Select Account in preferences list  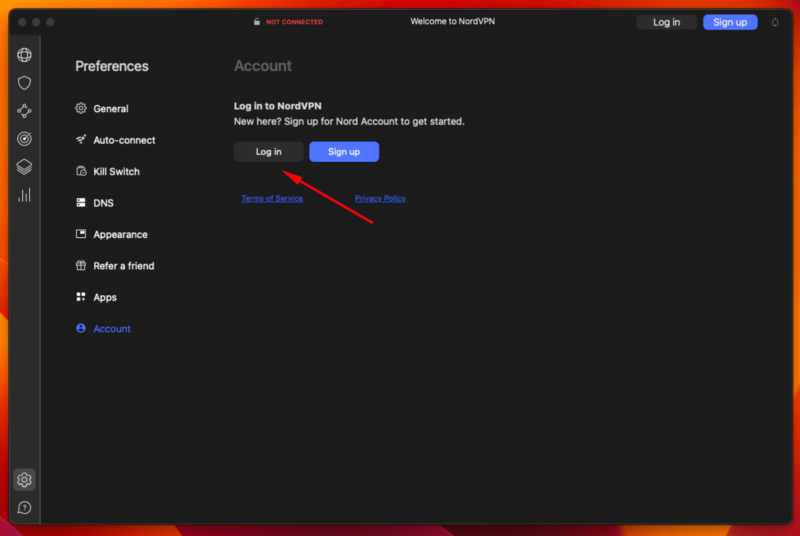112,329
